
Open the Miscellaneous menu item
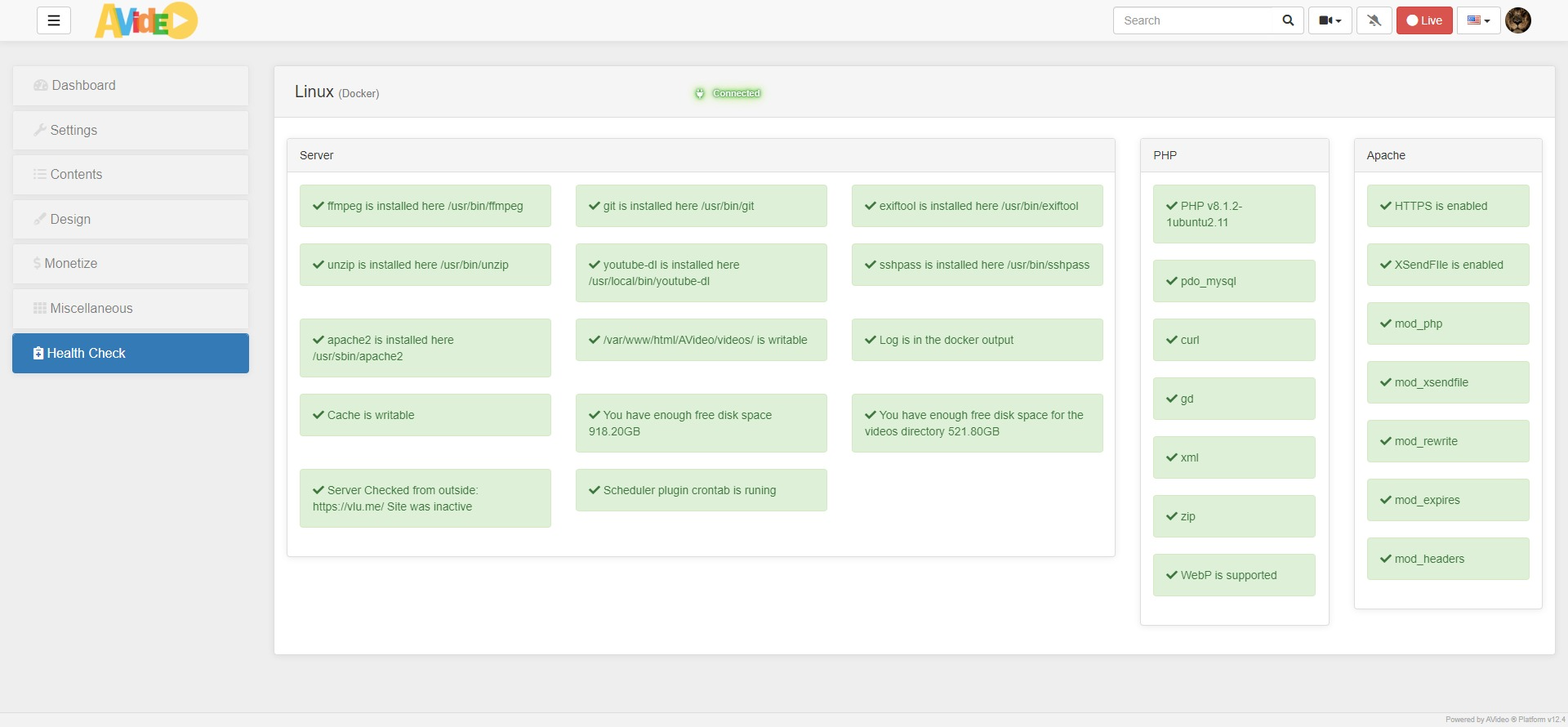tap(131, 308)
